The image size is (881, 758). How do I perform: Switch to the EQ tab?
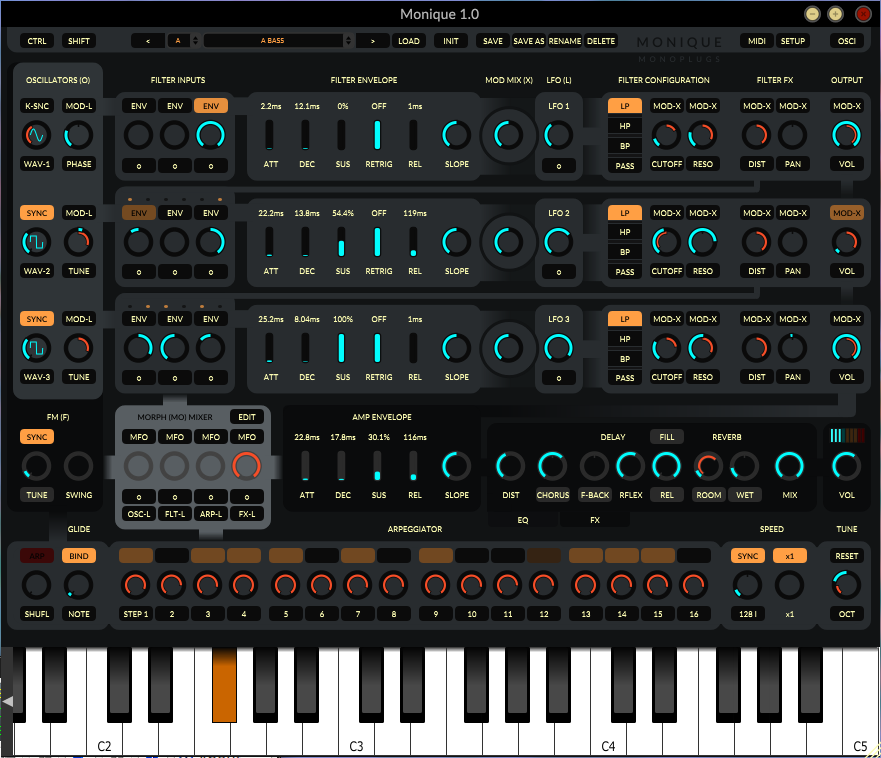pyautogui.click(x=523, y=520)
